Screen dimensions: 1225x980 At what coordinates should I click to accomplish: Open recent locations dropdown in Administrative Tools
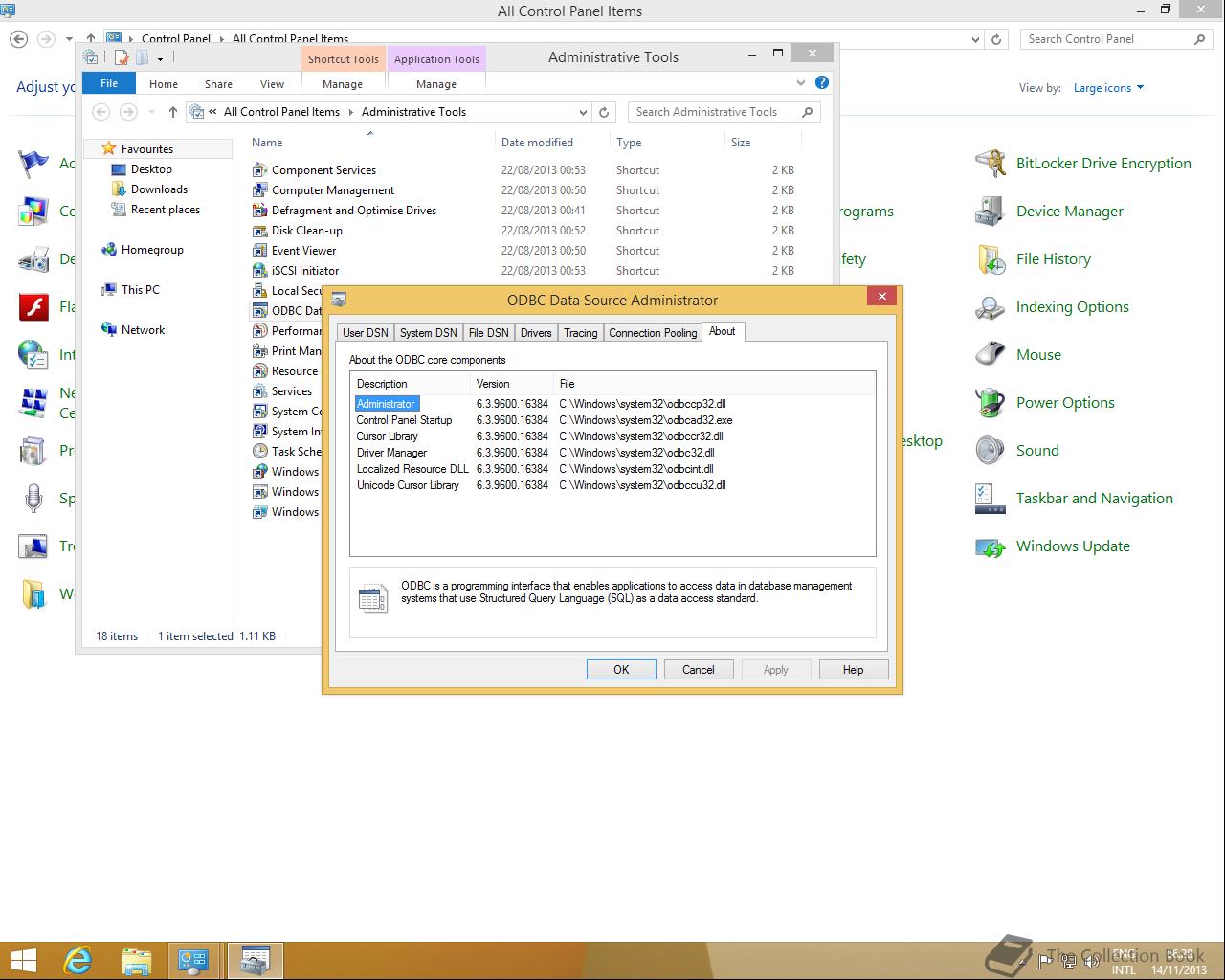point(151,112)
